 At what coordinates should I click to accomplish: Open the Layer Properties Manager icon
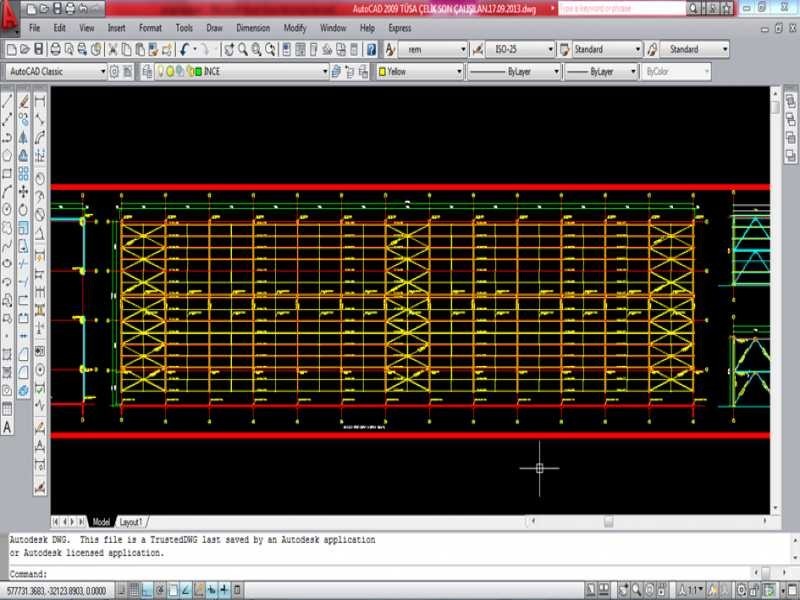pos(147,72)
